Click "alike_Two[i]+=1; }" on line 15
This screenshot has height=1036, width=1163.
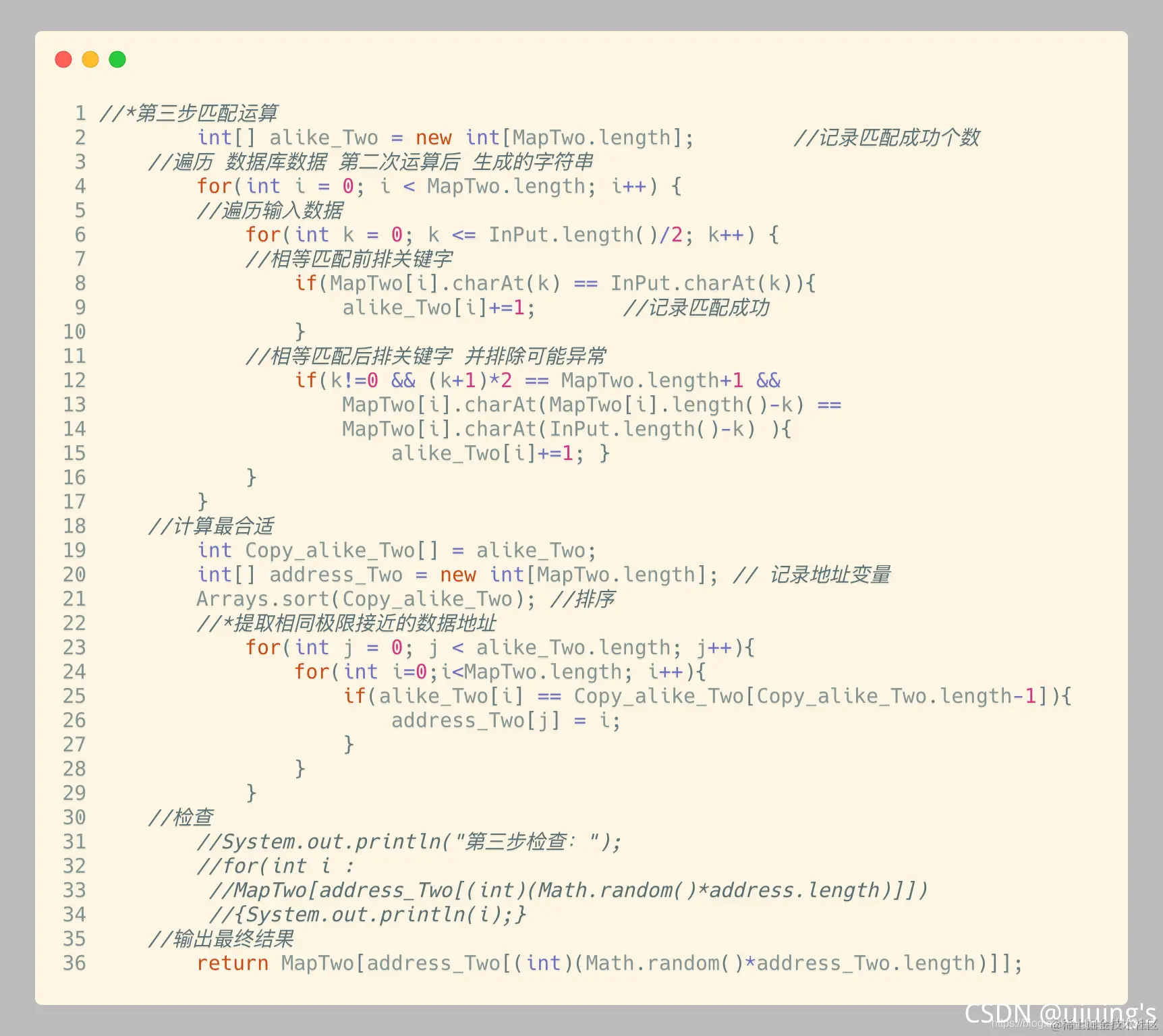(x=501, y=453)
